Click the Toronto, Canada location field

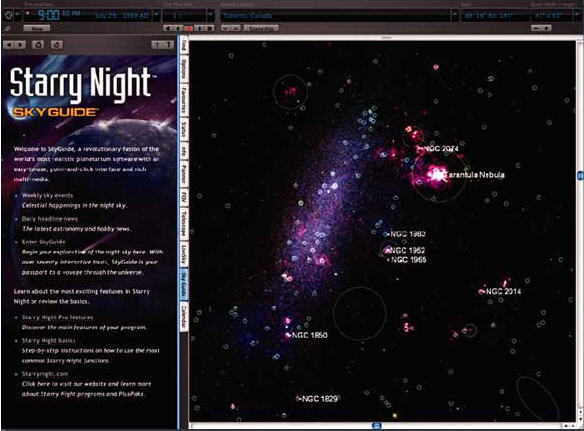coord(335,16)
